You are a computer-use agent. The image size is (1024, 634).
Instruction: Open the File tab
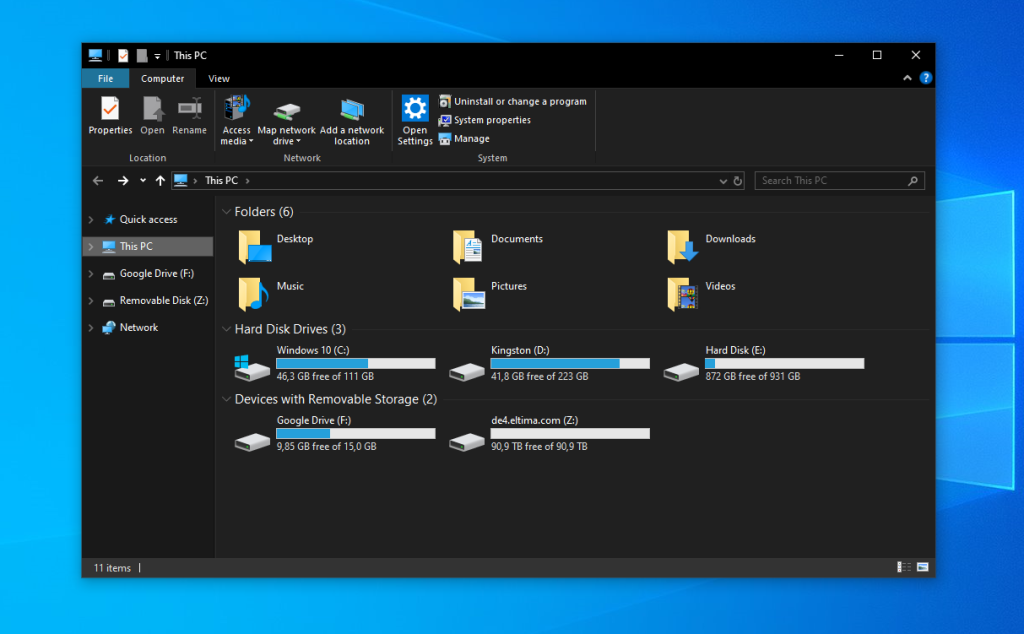(105, 79)
